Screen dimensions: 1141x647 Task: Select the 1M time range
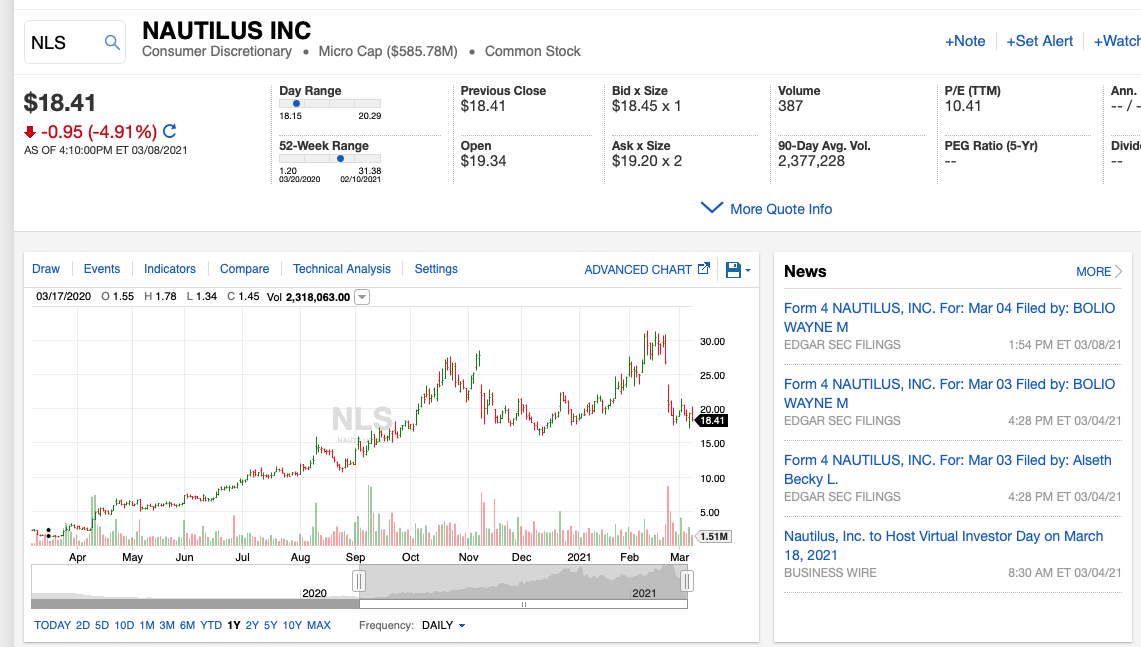pos(147,625)
